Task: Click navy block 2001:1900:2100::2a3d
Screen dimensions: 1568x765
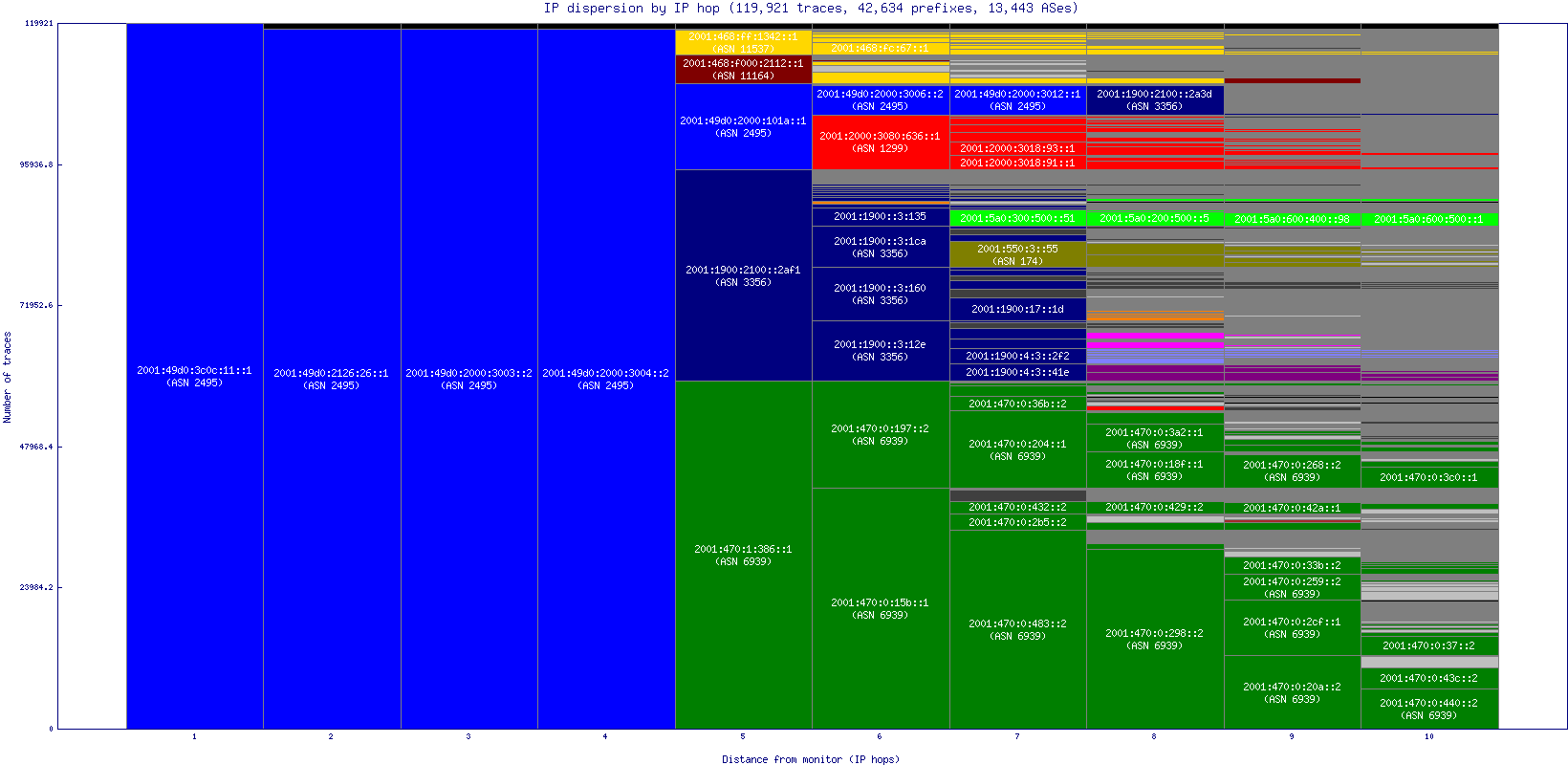Action: click(x=1155, y=99)
